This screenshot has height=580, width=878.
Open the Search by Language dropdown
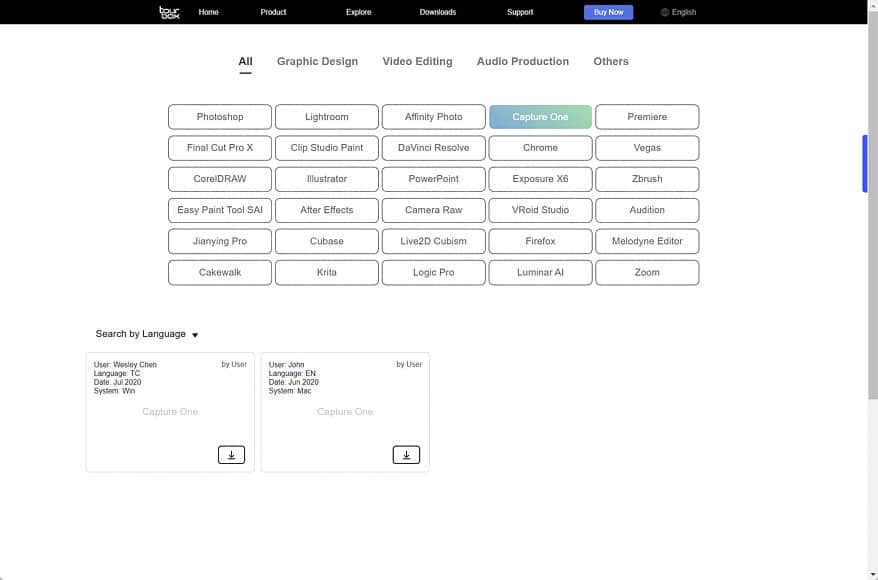147,334
